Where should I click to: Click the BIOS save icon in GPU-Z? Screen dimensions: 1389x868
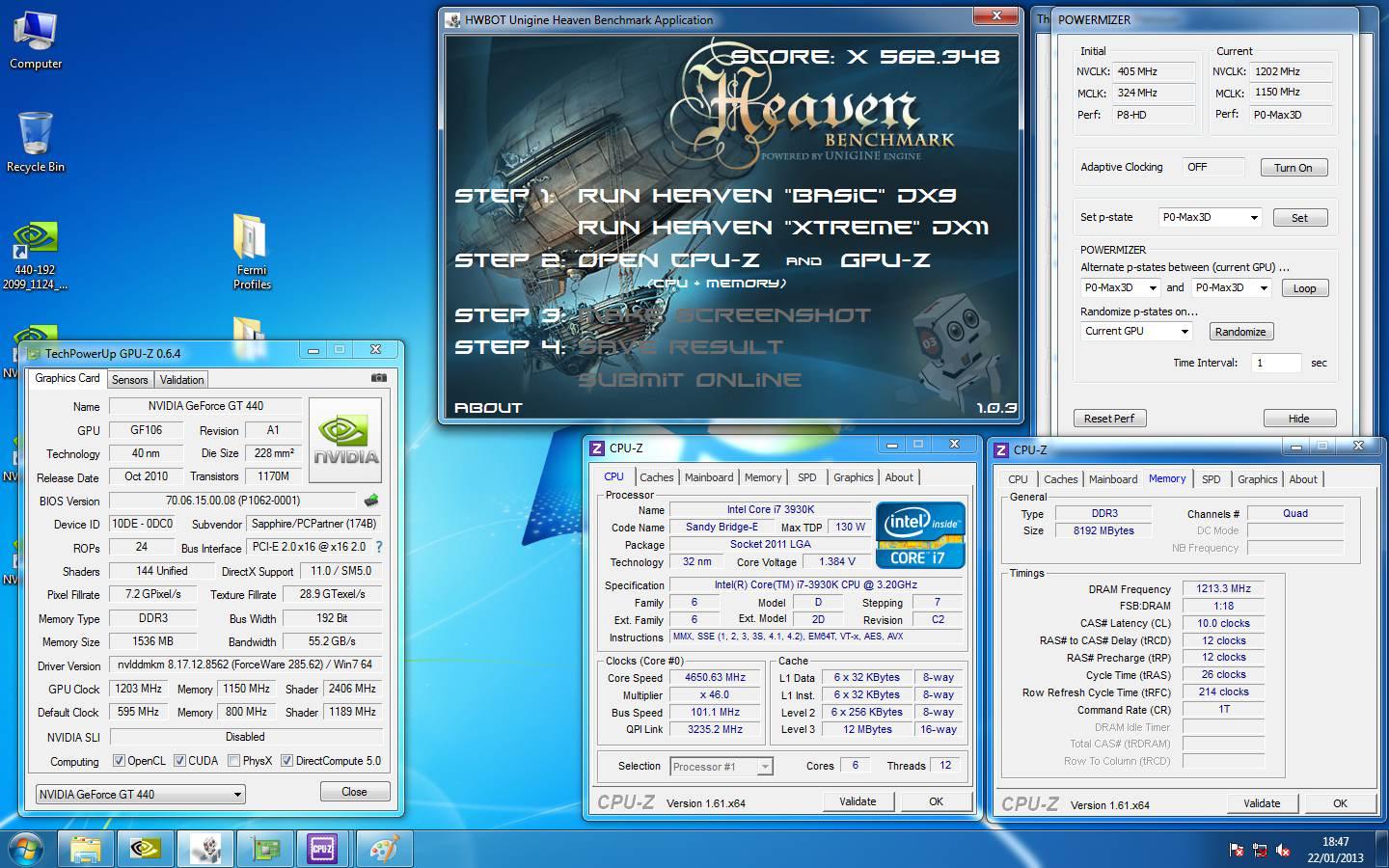point(371,501)
